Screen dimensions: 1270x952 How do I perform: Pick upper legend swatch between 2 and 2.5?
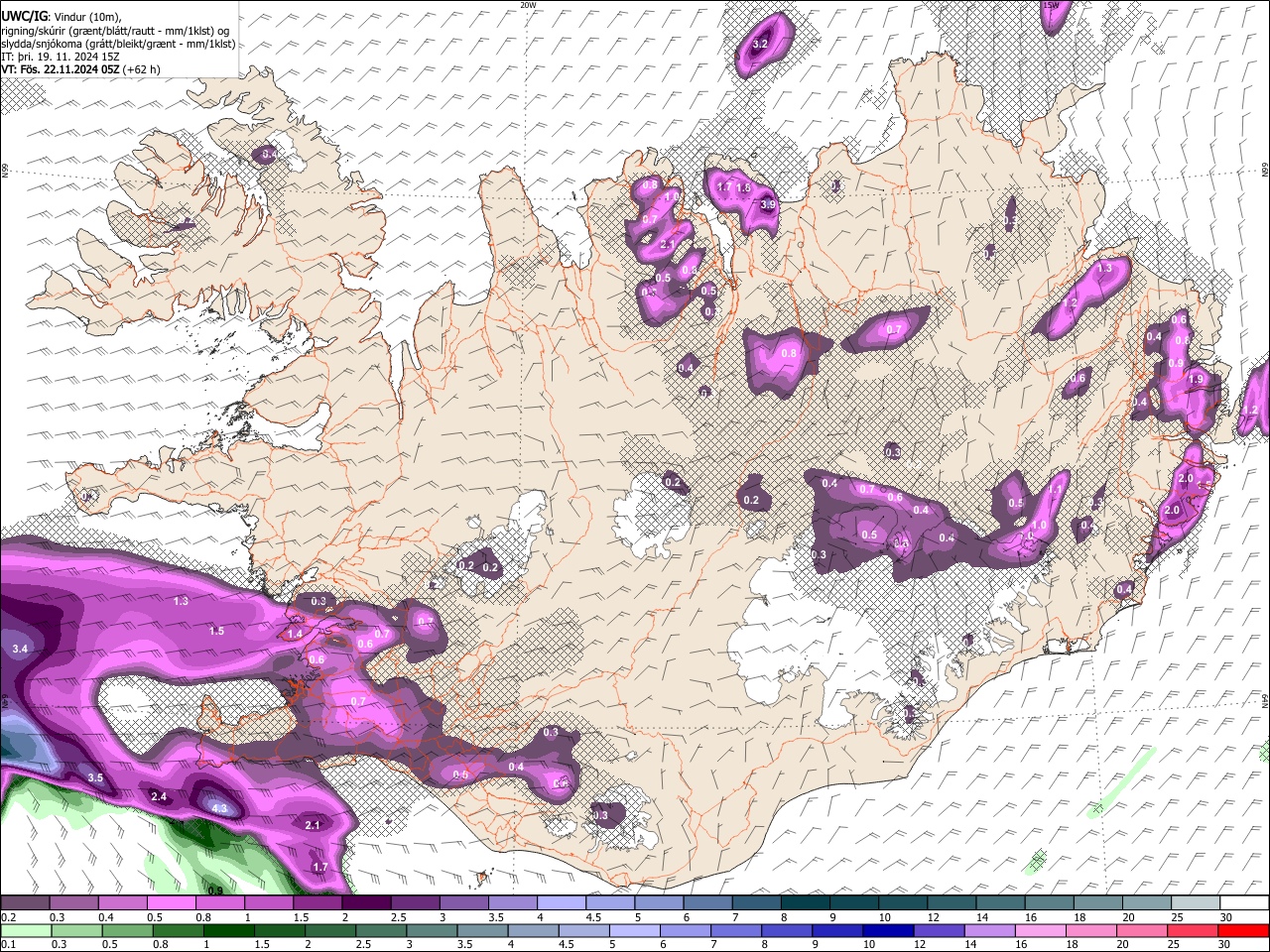click(x=365, y=903)
